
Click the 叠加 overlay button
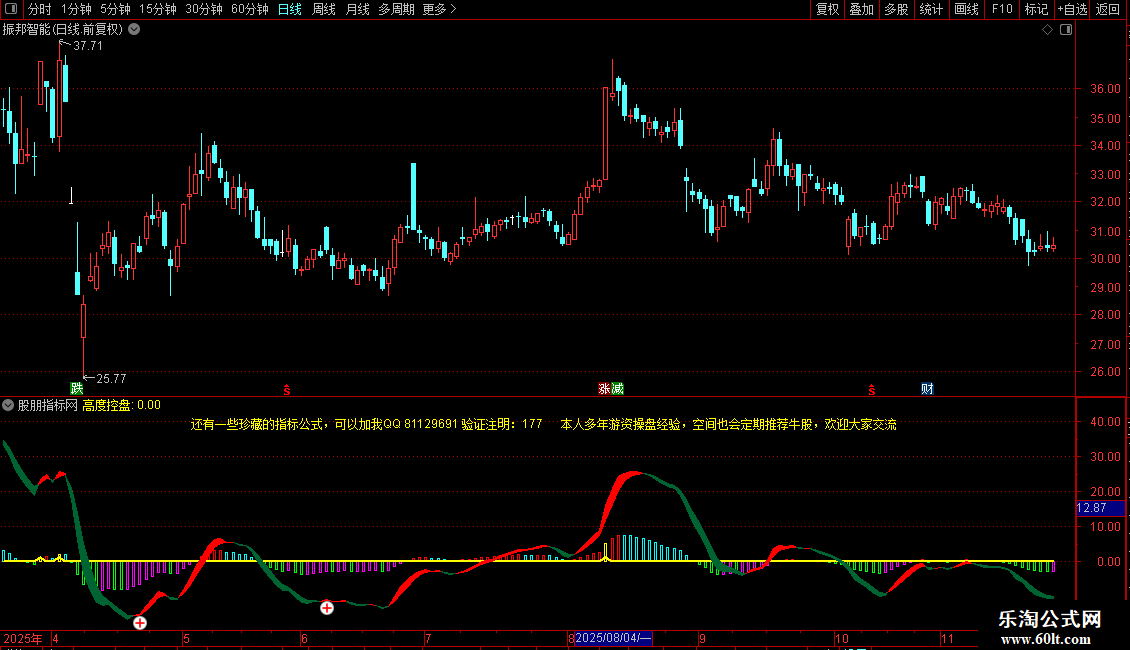point(861,9)
